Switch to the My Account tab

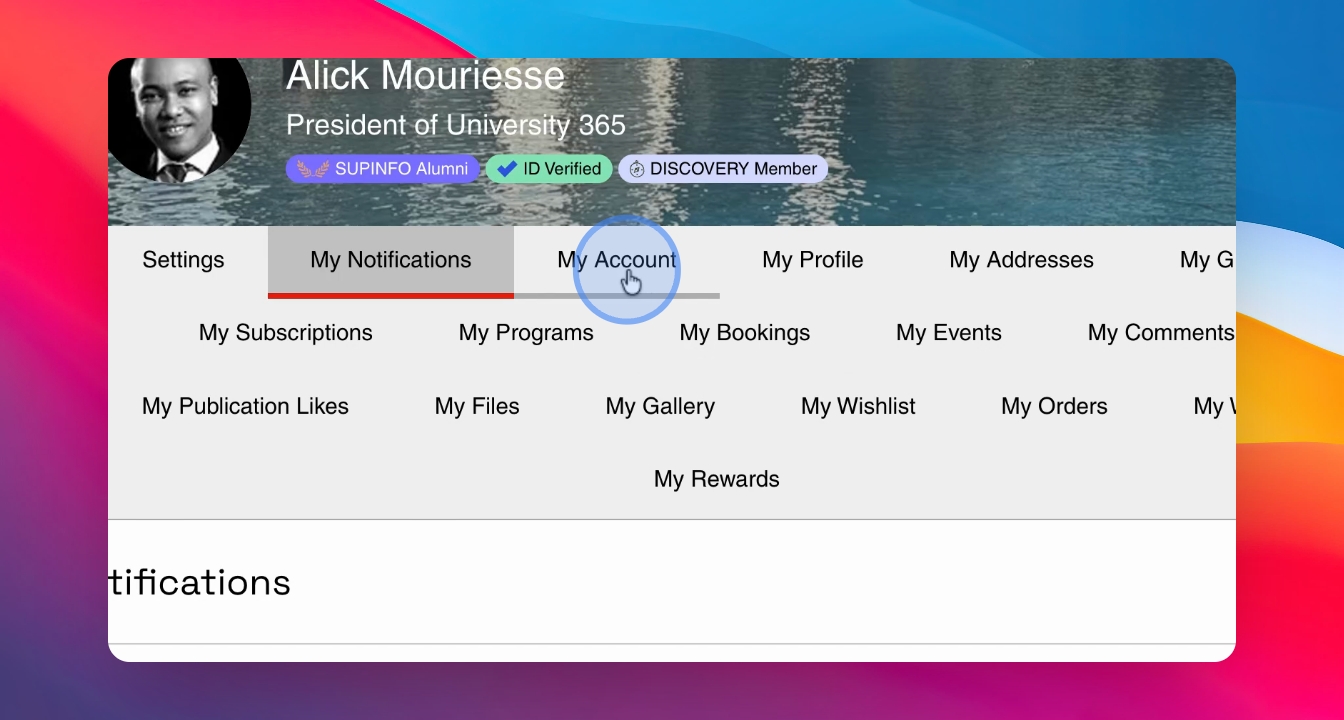tap(617, 260)
